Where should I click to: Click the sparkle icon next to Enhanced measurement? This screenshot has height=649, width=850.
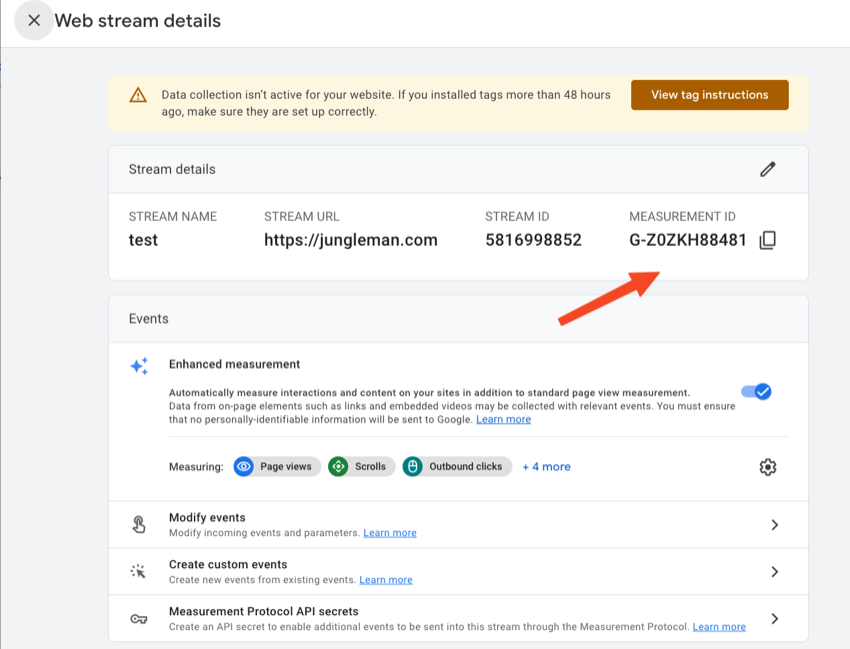[138, 366]
